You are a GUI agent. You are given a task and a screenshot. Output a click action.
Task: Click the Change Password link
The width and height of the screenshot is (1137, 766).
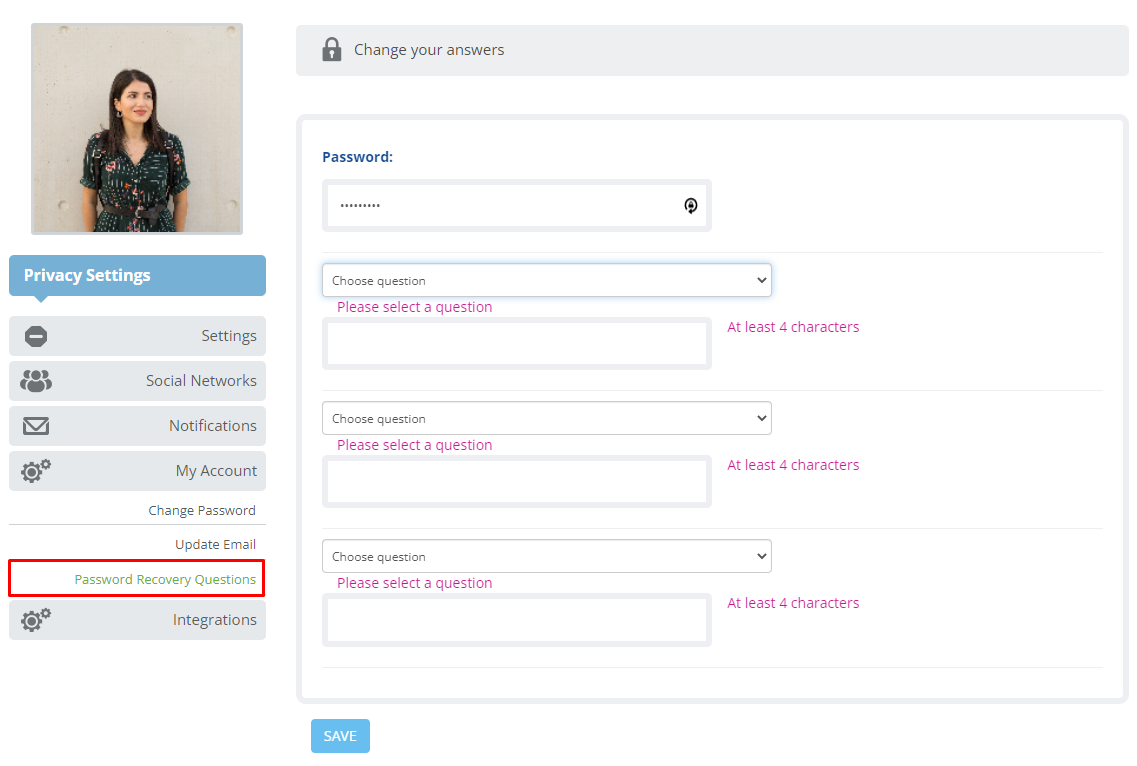coord(202,511)
